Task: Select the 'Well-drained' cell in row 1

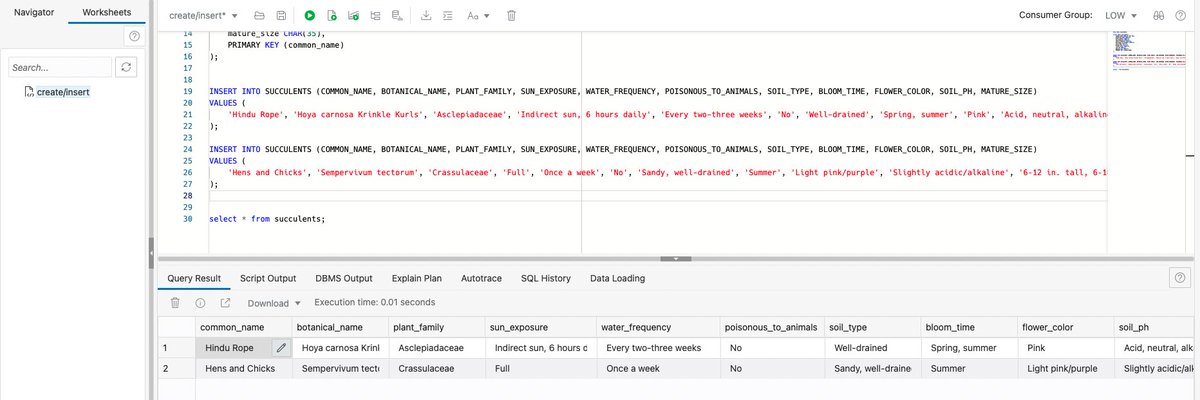Action: point(872,348)
